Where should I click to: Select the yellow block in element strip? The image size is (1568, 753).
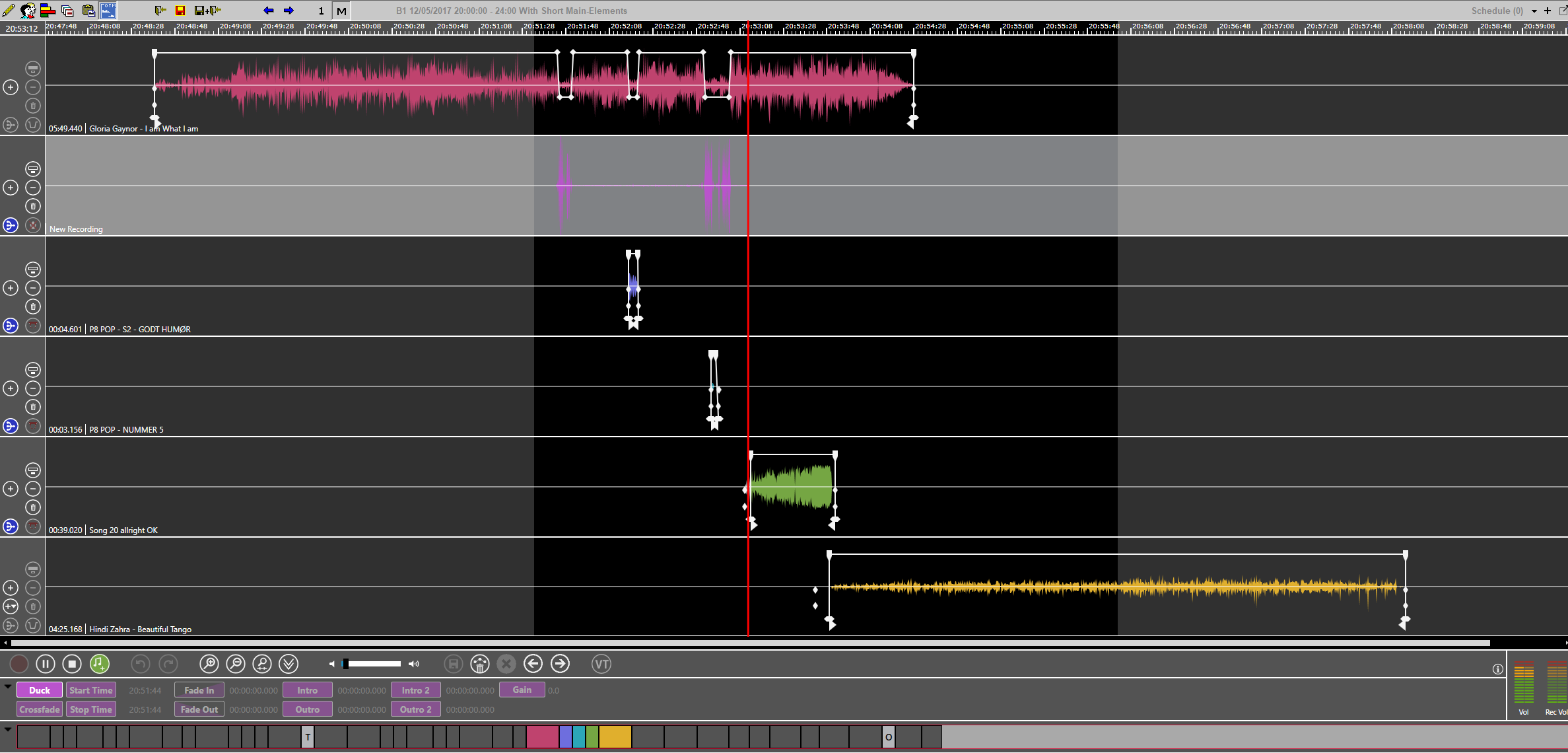(615, 736)
